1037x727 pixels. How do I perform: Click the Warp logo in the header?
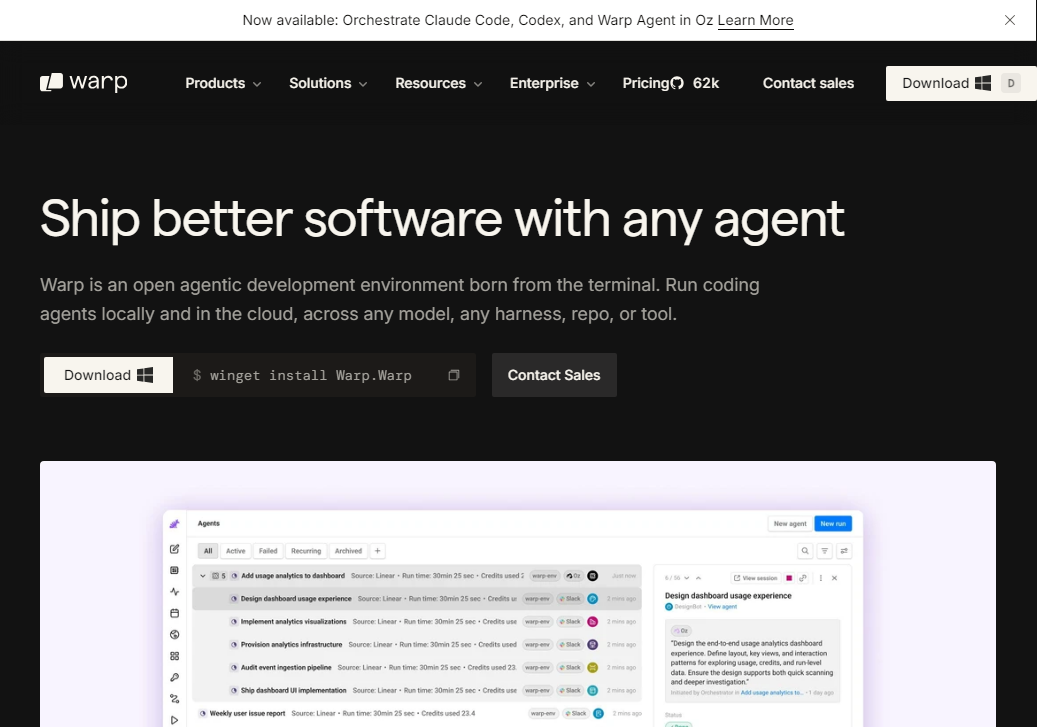coord(83,82)
